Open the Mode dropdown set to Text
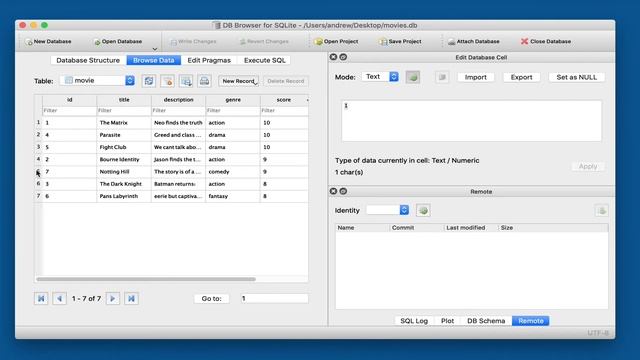This screenshot has height=360, width=640. pos(380,77)
